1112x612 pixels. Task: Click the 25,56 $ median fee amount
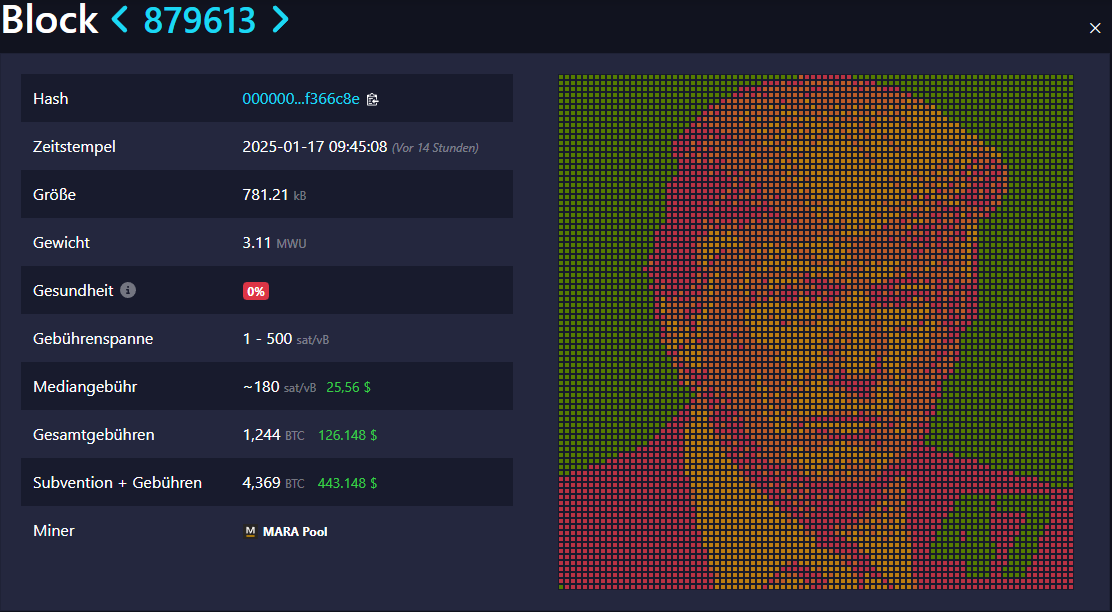click(x=348, y=387)
